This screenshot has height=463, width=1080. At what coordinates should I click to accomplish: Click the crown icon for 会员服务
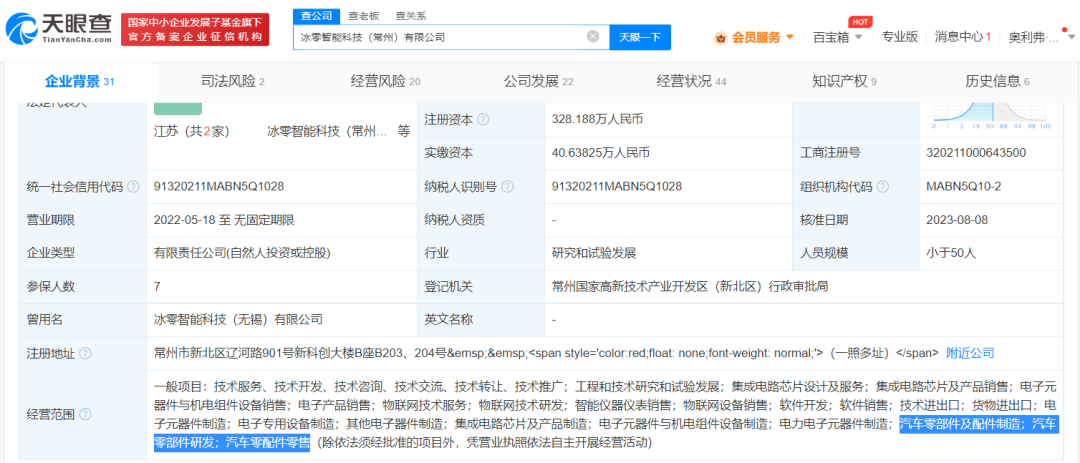pyautogui.click(x=721, y=37)
